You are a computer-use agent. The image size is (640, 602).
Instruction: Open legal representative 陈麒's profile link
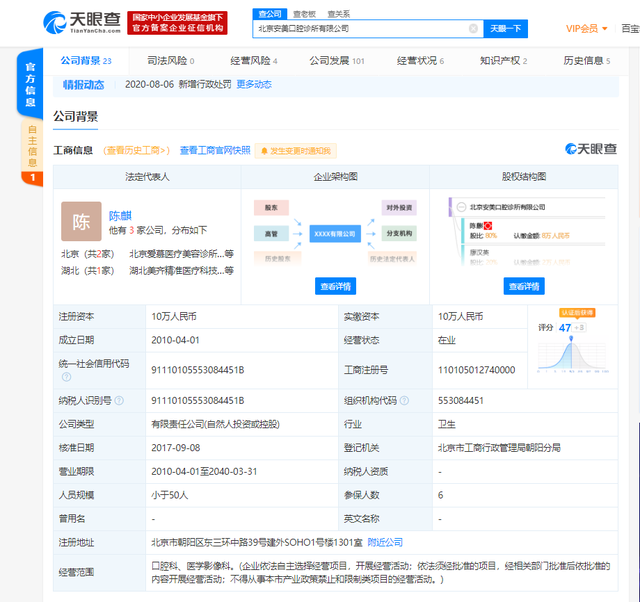120,215
